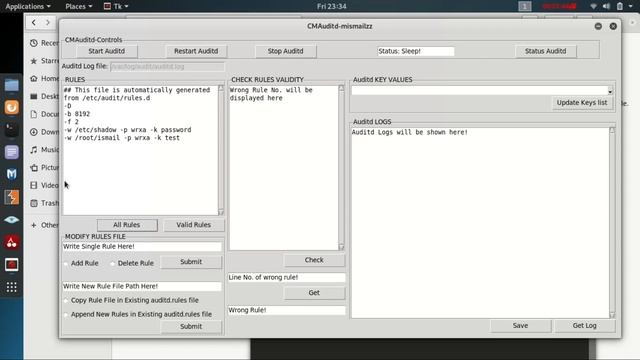
Task: Click the '-w /etc/shadow -p wrxa -k password' rule
Action: [127, 130]
